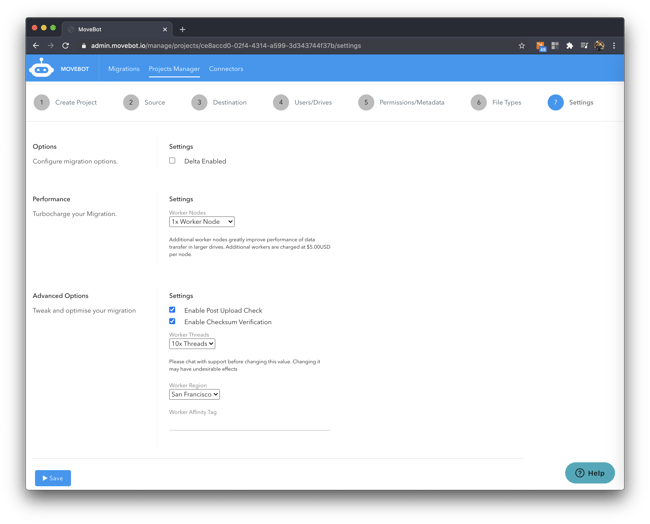Open a new browser tab with the plus icon
The width and height of the screenshot is (650, 524).
pyautogui.click(x=182, y=30)
